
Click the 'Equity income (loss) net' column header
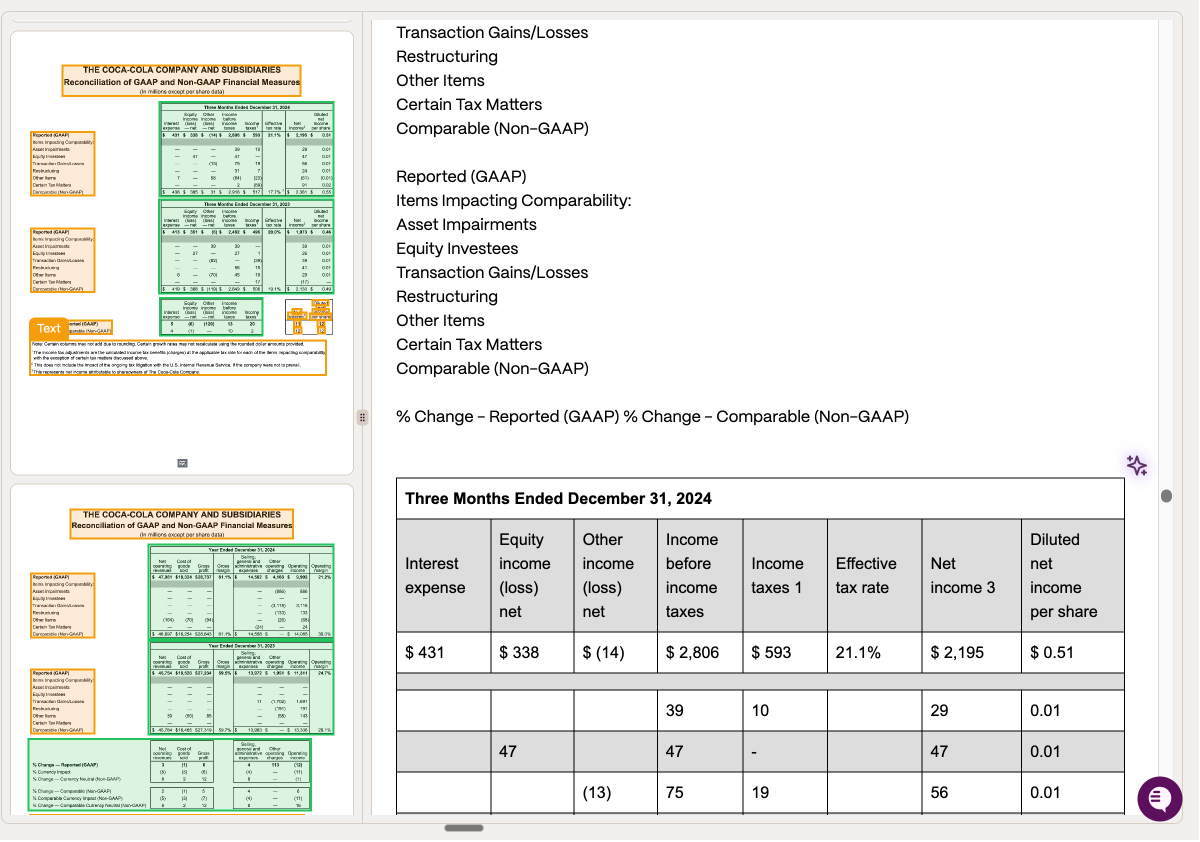(x=532, y=575)
